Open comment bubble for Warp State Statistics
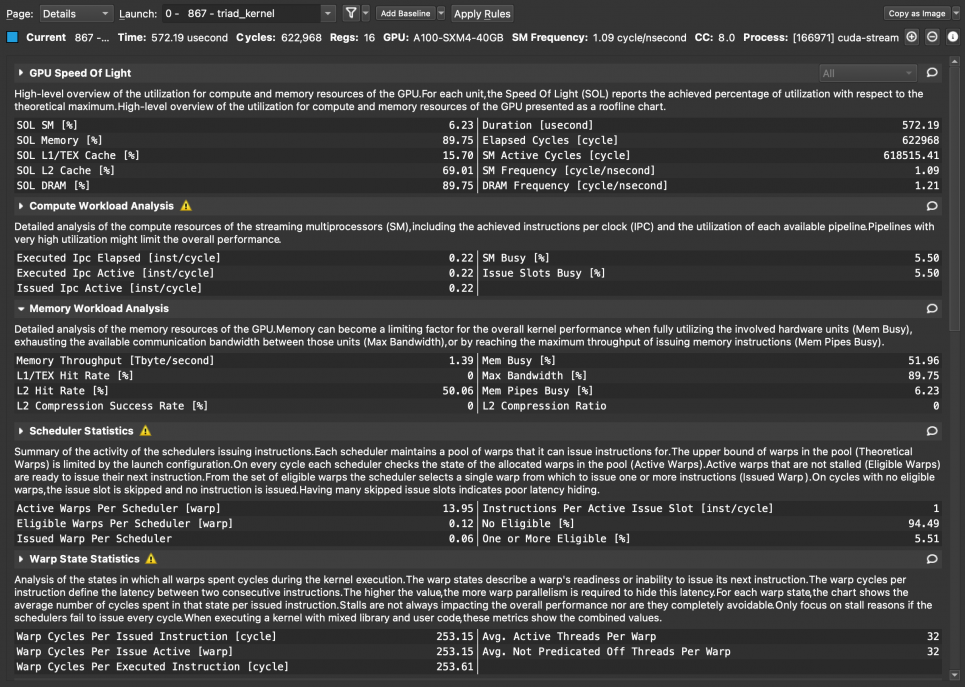 [x=932, y=559]
